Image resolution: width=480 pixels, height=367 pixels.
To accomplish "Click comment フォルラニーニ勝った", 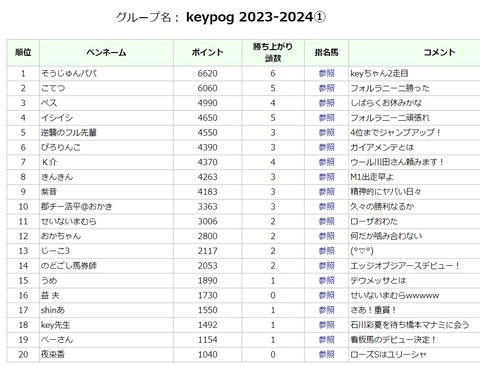I will pyautogui.click(x=390, y=88).
